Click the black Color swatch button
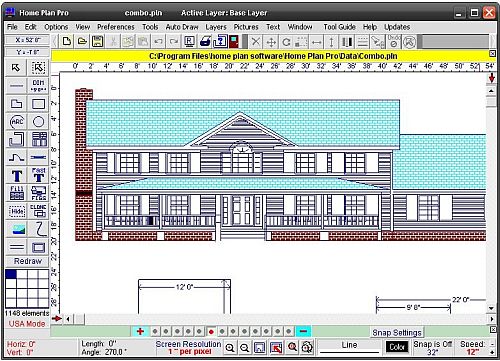The width and height of the screenshot is (500, 361). pos(397,347)
